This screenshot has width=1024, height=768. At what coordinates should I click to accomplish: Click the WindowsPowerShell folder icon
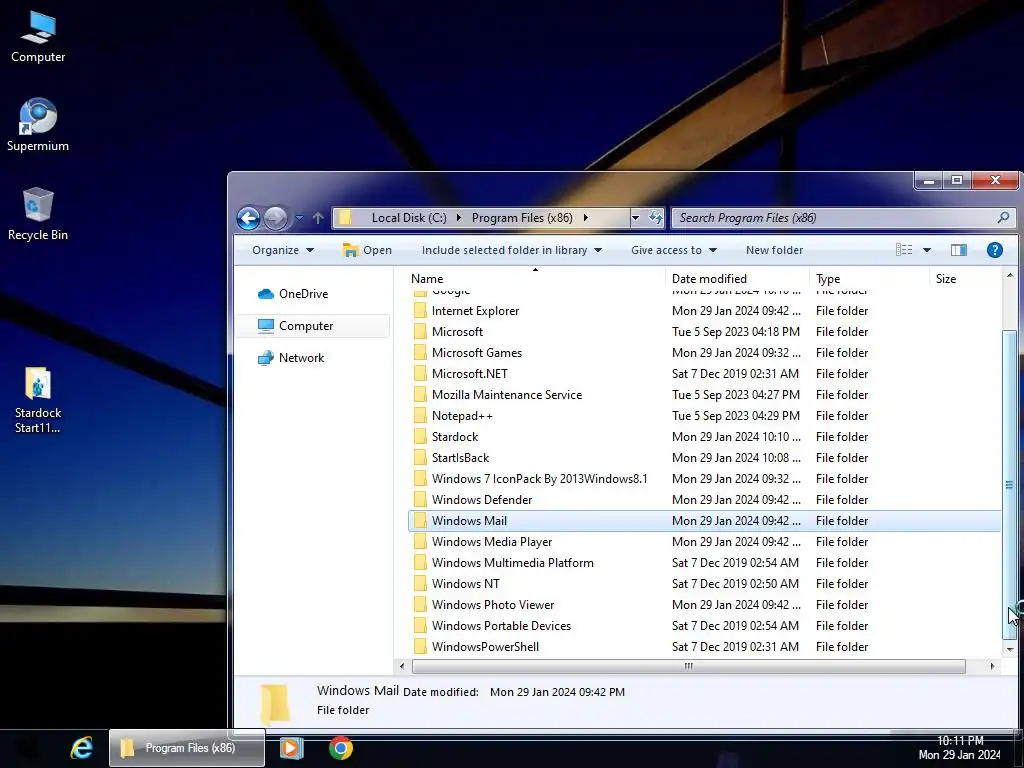point(420,647)
